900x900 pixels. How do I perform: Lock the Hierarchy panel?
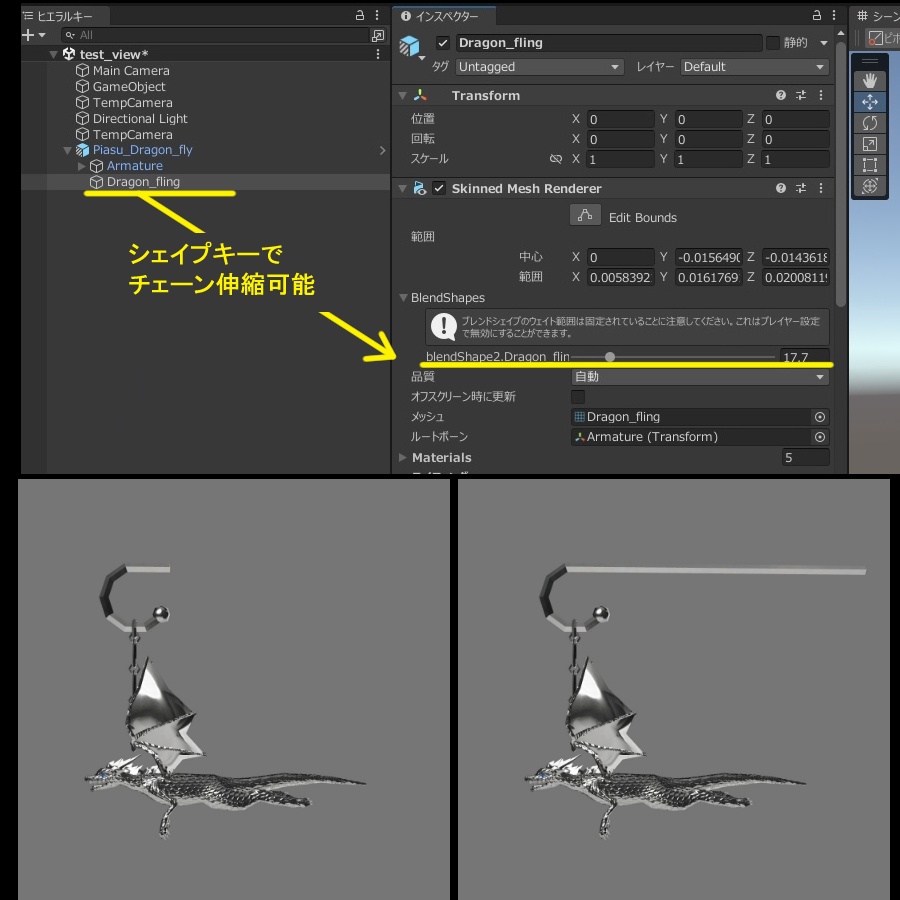point(360,15)
